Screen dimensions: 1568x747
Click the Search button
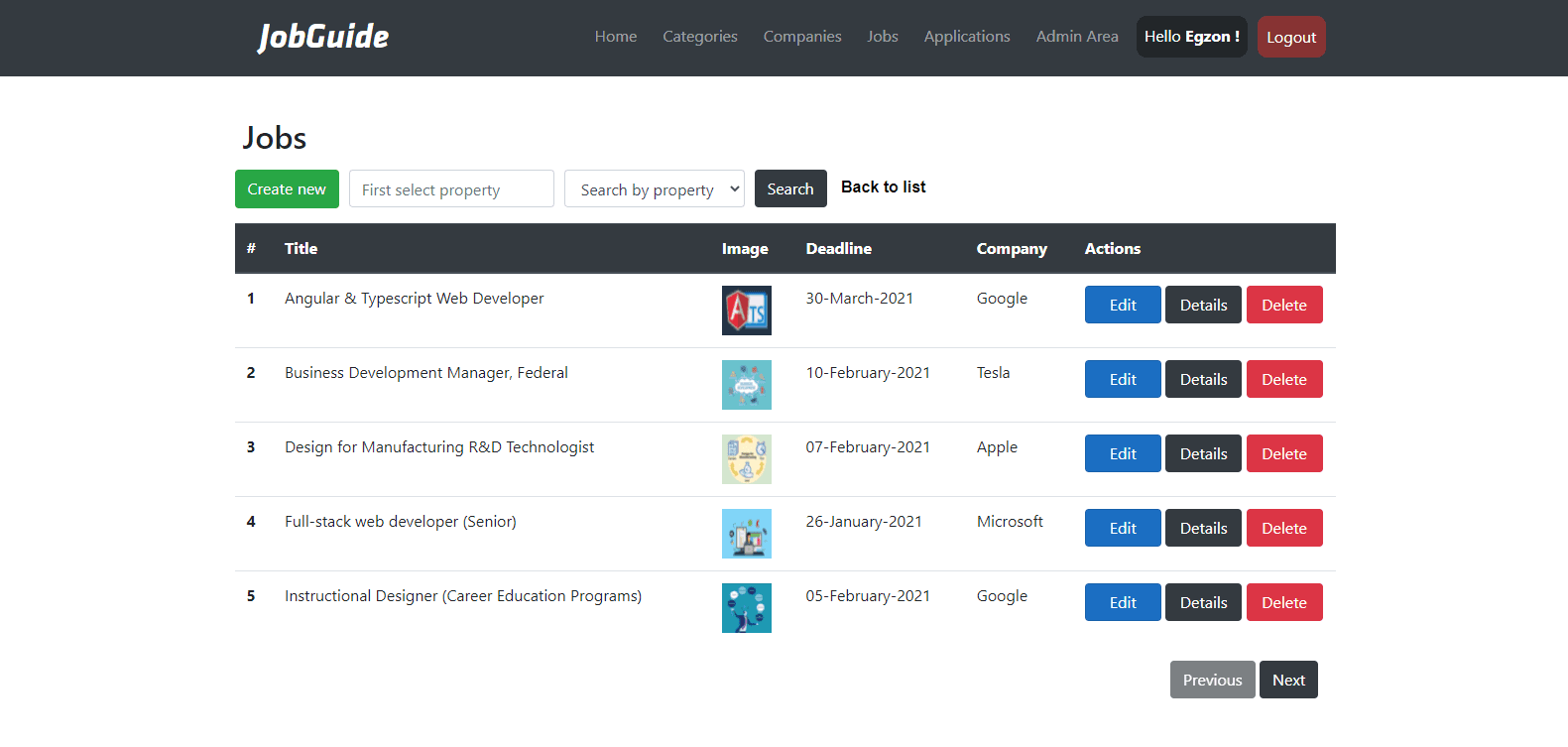coord(789,188)
